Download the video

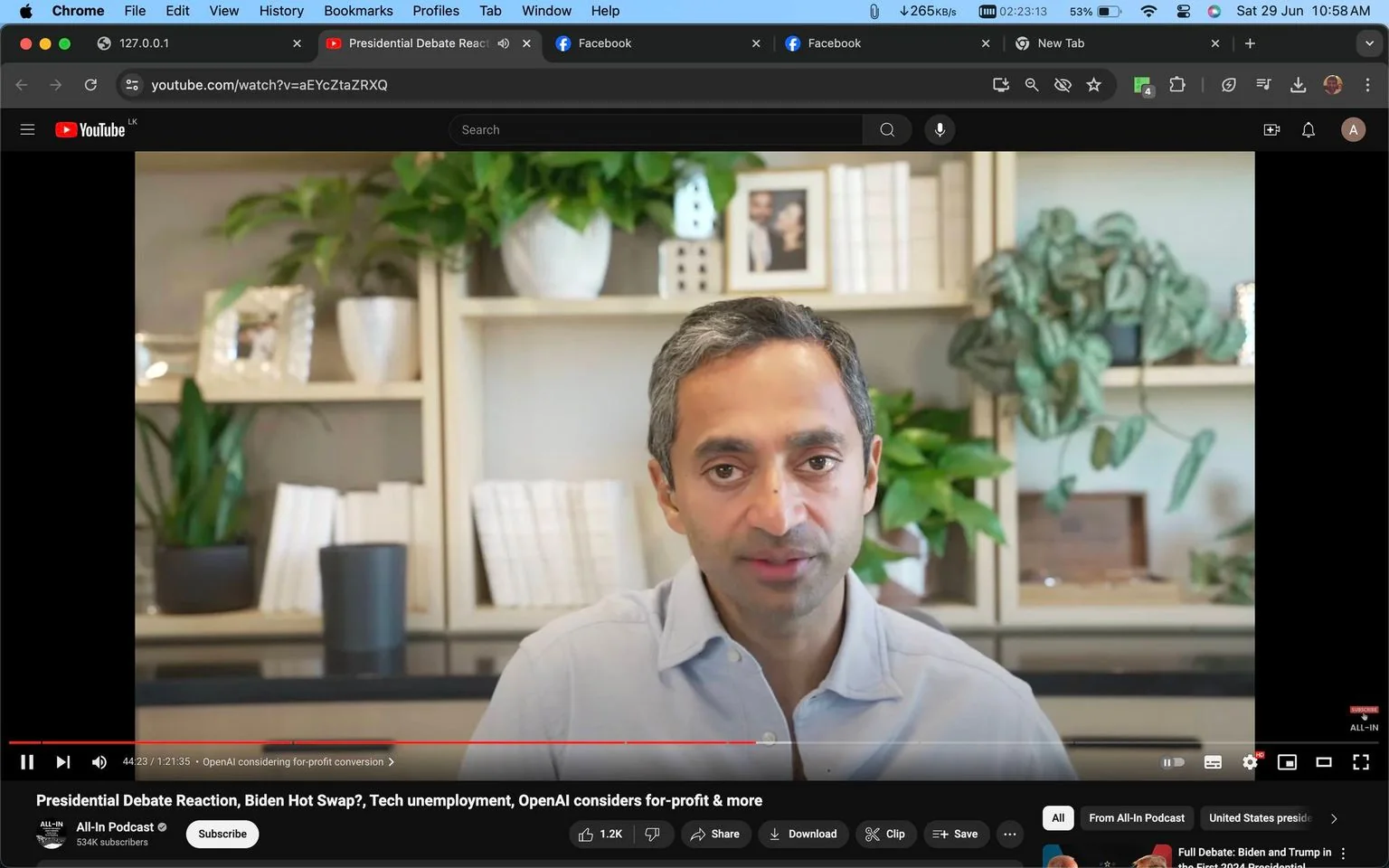(x=803, y=834)
